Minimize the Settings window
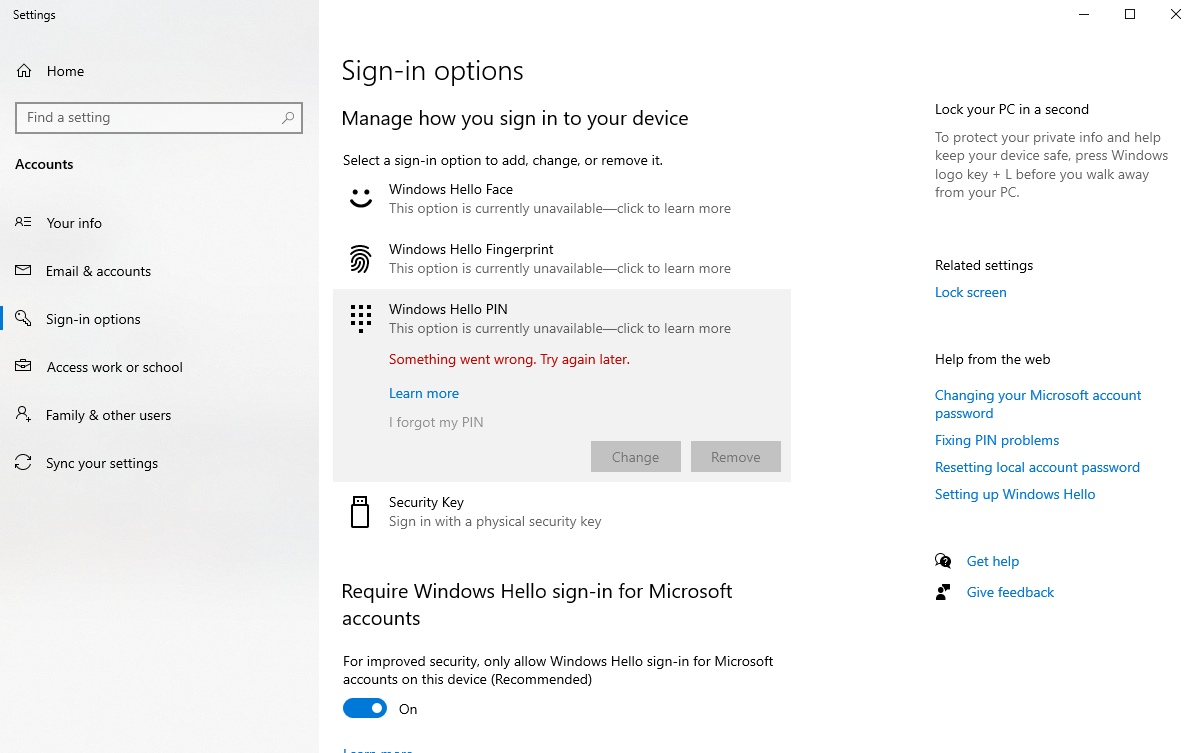Screen dimensions: 1196x753 (1084, 14)
